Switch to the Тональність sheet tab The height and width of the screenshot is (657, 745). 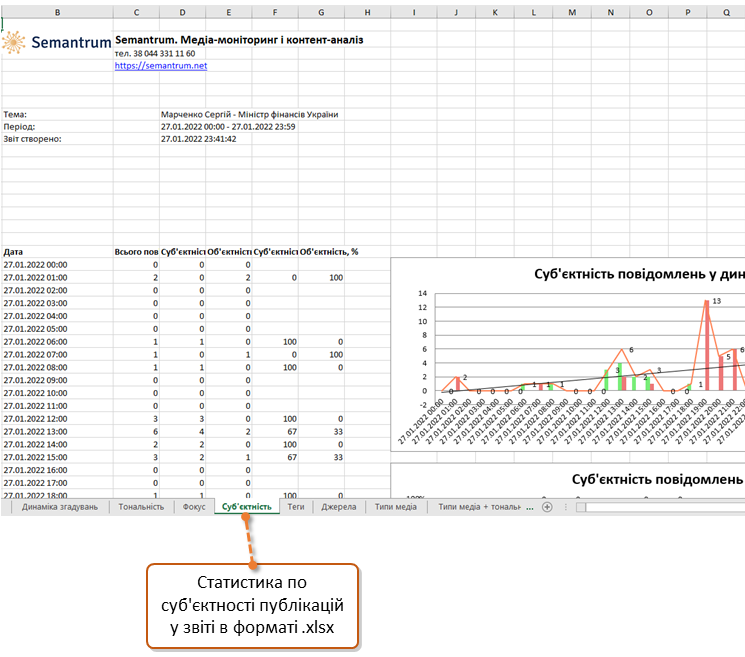(x=141, y=507)
